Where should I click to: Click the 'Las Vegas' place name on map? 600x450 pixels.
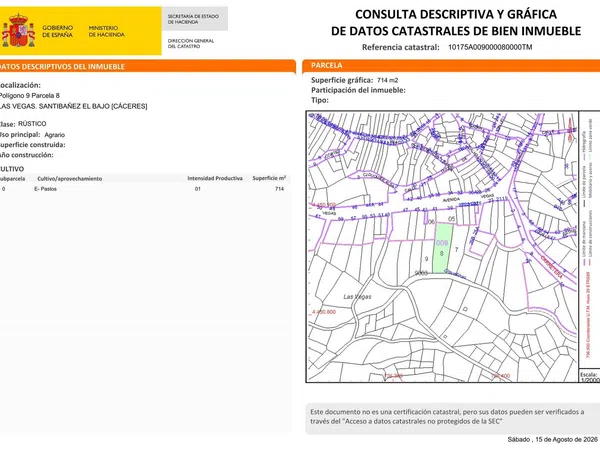pyautogui.click(x=357, y=297)
